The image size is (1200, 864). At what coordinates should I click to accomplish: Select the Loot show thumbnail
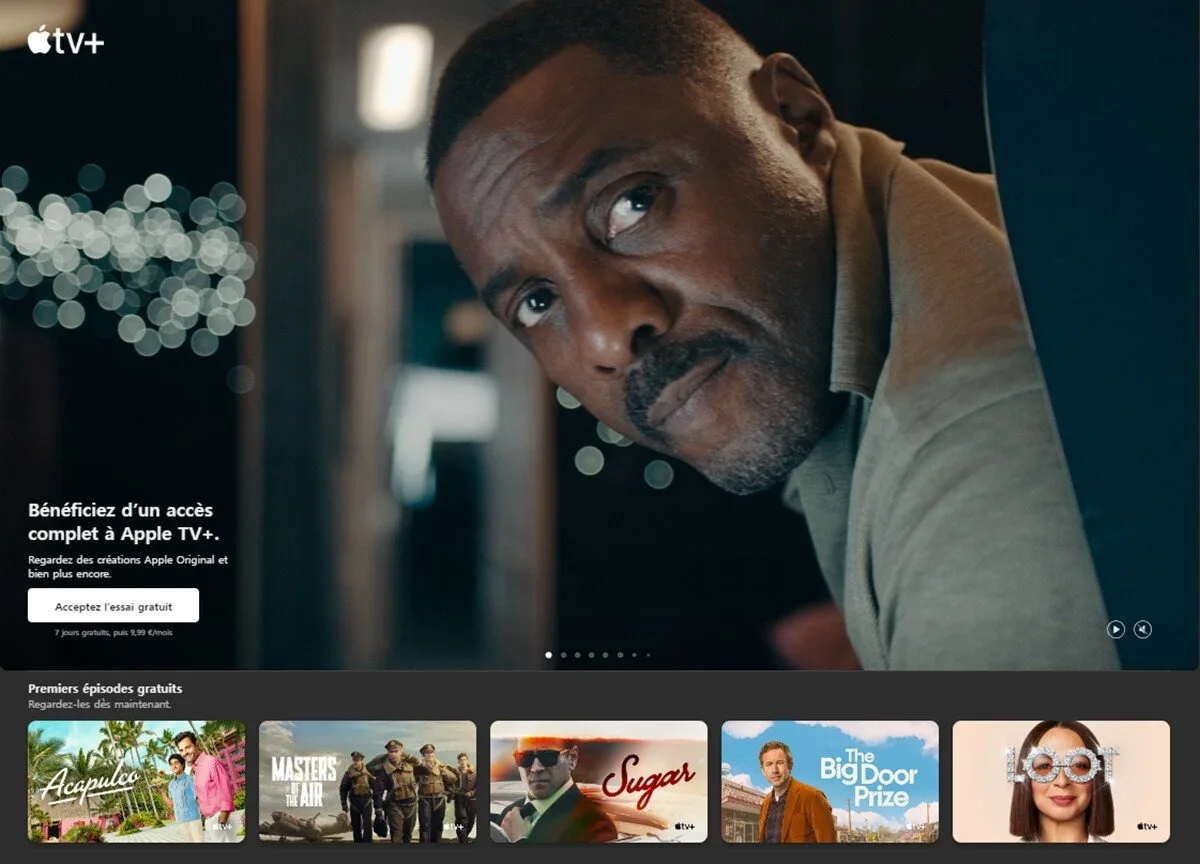(x=1060, y=781)
